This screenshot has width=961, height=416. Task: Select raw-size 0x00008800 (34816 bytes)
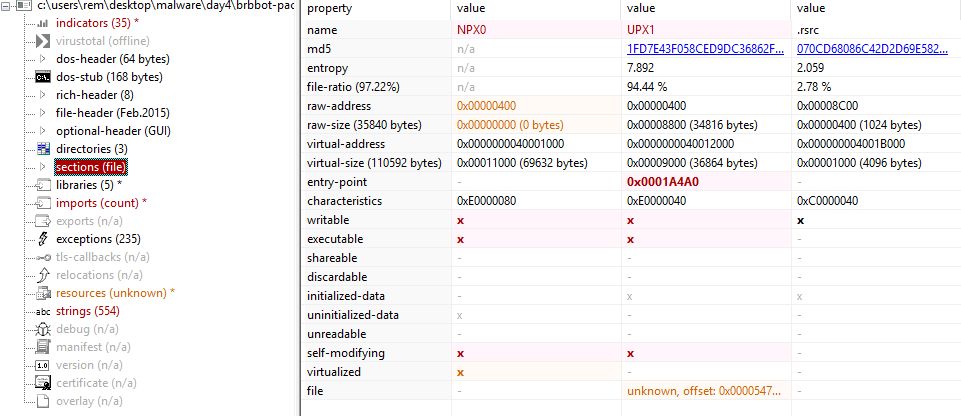click(692, 125)
